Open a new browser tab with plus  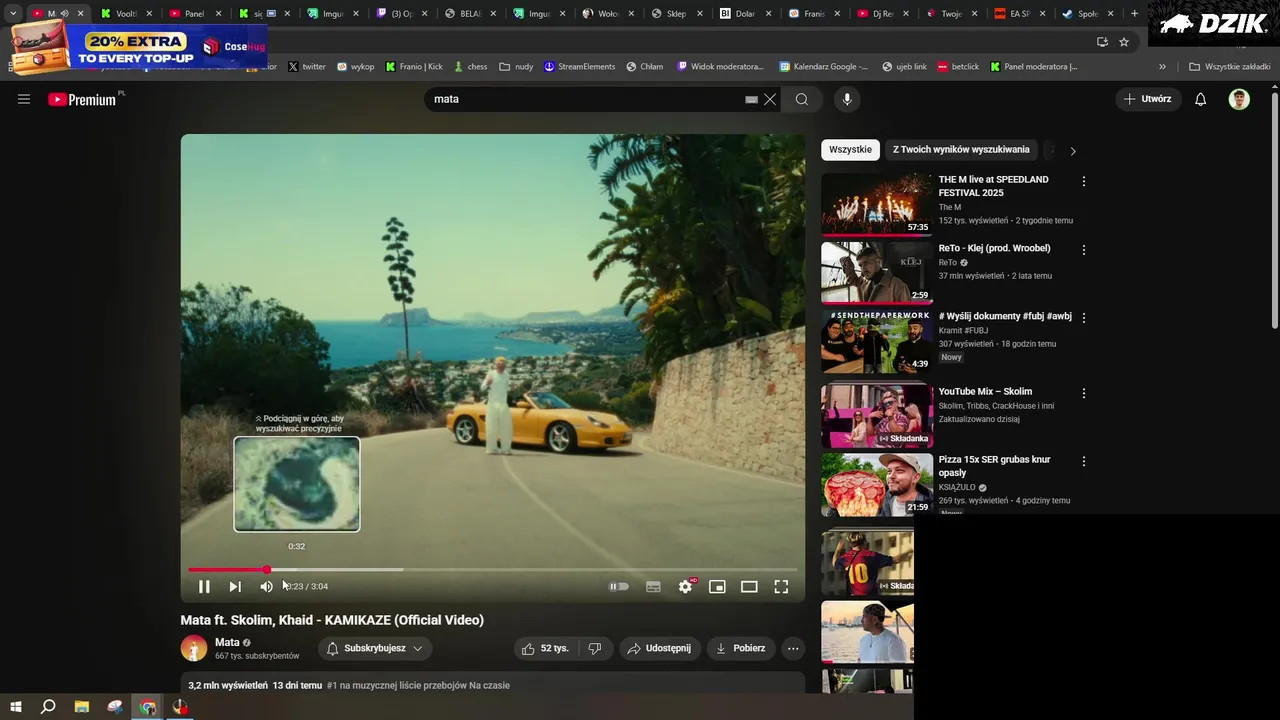[1134, 14]
